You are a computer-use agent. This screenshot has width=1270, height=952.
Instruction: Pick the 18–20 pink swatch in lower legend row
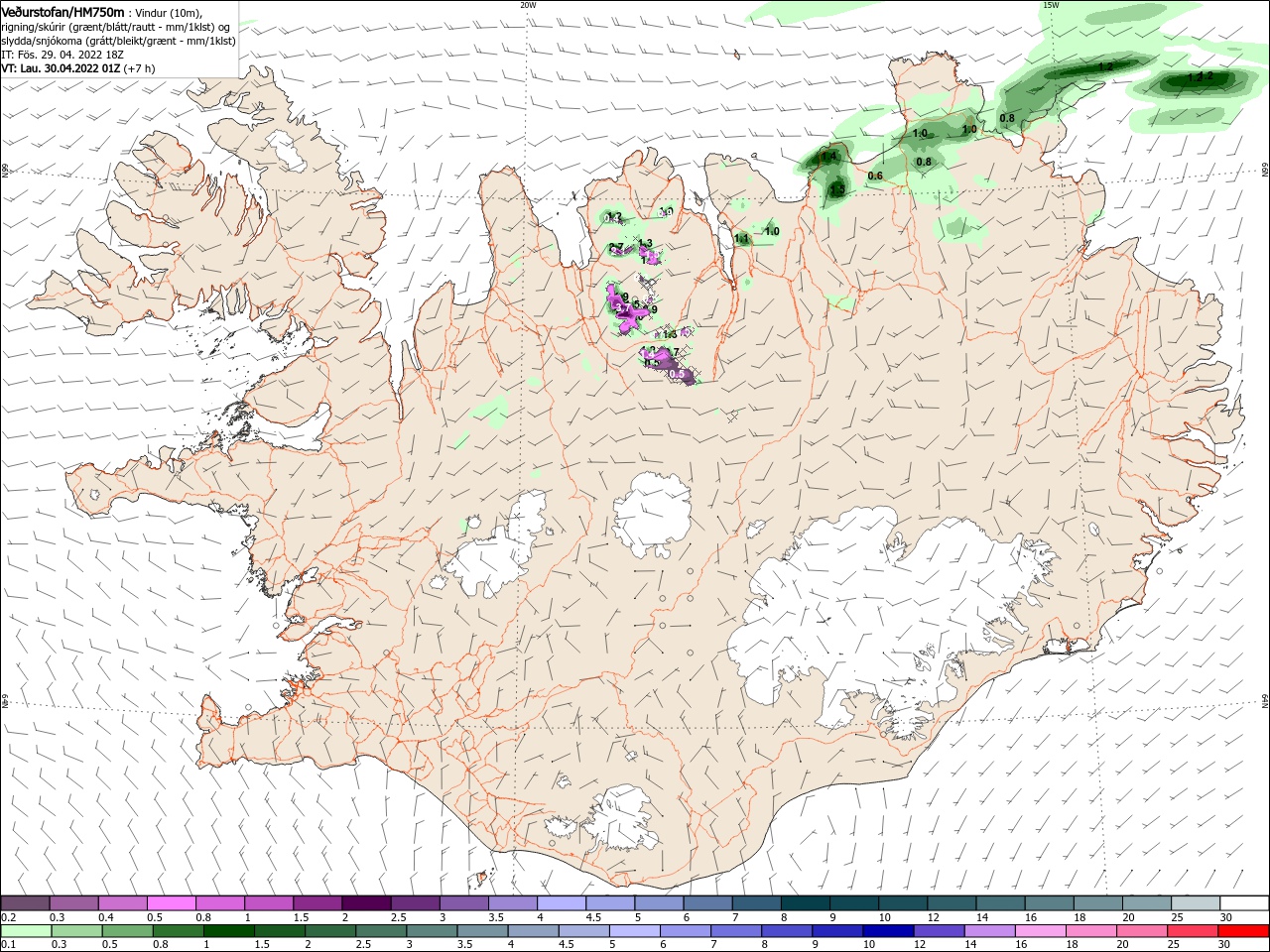click(1090, 931)
